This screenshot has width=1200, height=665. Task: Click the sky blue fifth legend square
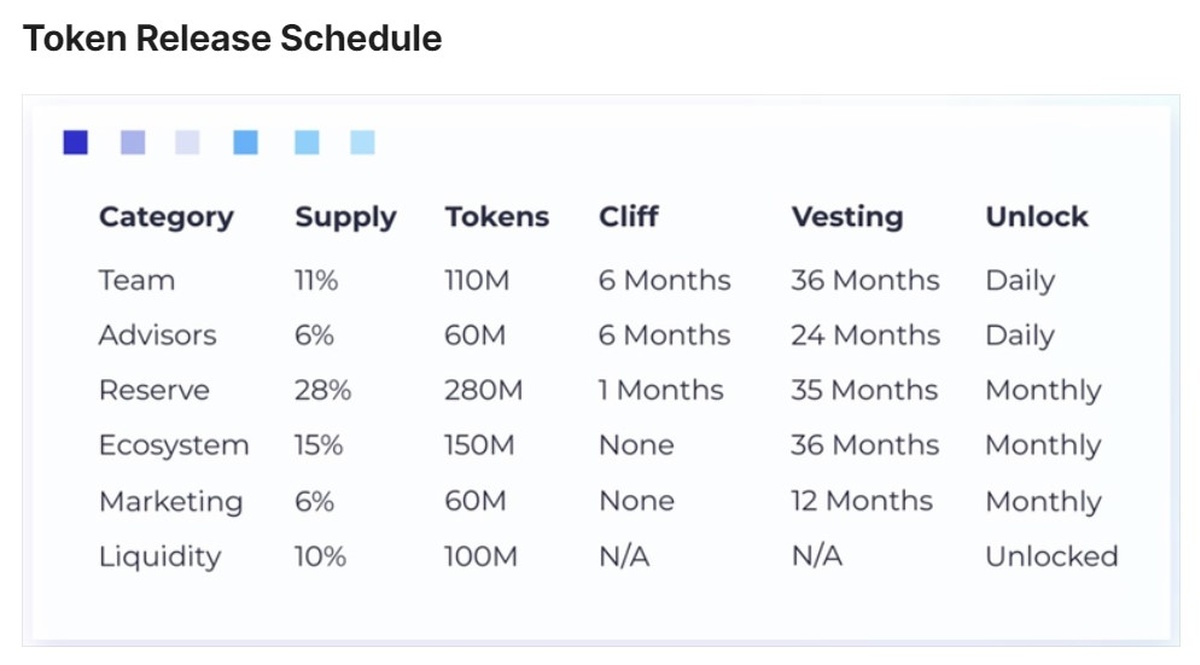307,143
